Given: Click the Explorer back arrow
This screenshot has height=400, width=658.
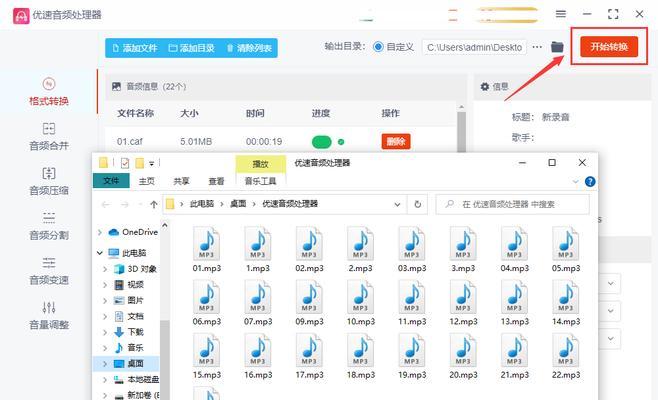Looking at the screenshot, I should point(106,204).
